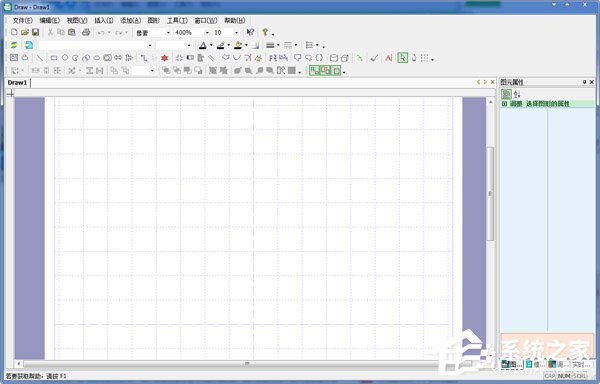Click the Save floppy disk icon
This screenshot has width=600, height=384.
click(x=35, y=32)
